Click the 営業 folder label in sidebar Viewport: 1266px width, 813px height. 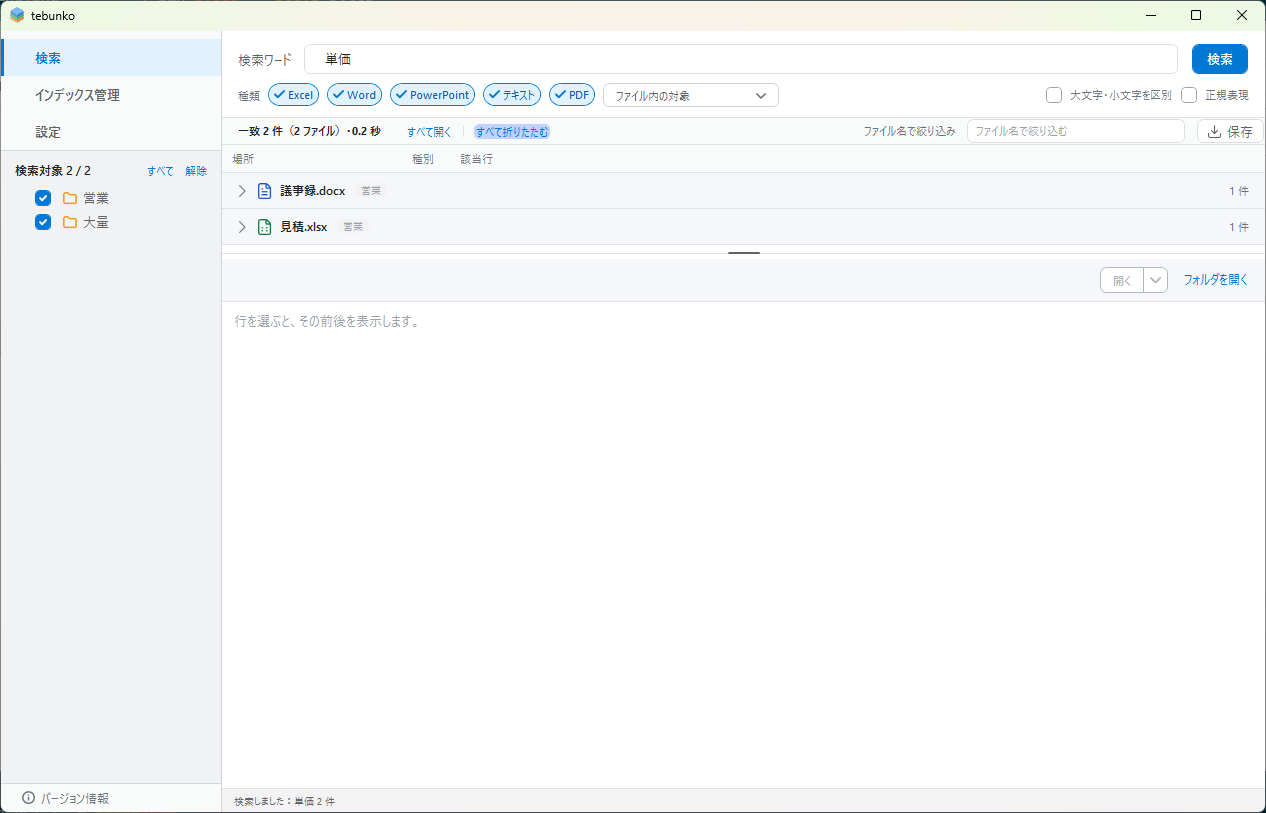tap(96, 198)
